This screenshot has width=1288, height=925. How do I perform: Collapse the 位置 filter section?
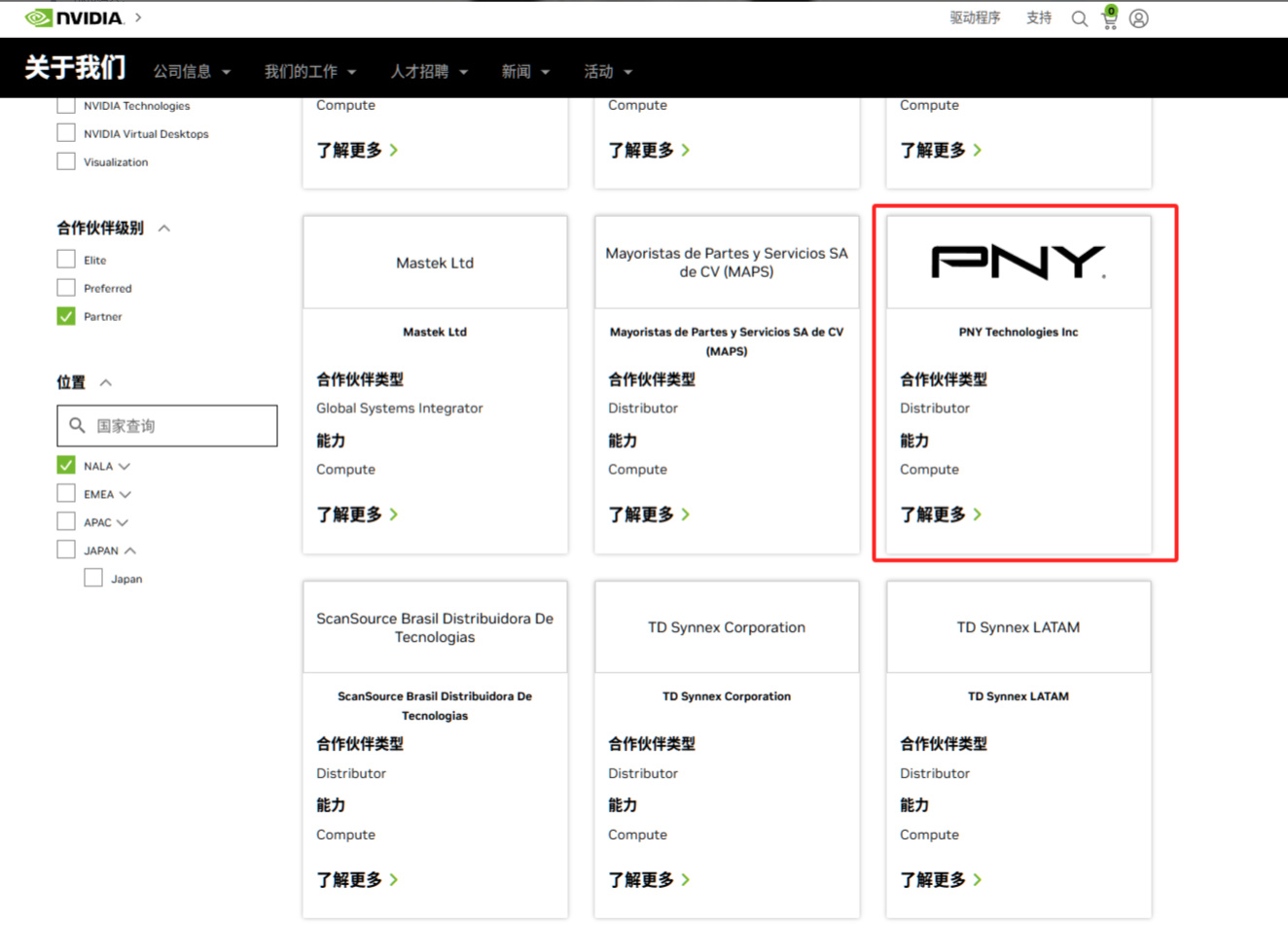click(x=106, y=382)
